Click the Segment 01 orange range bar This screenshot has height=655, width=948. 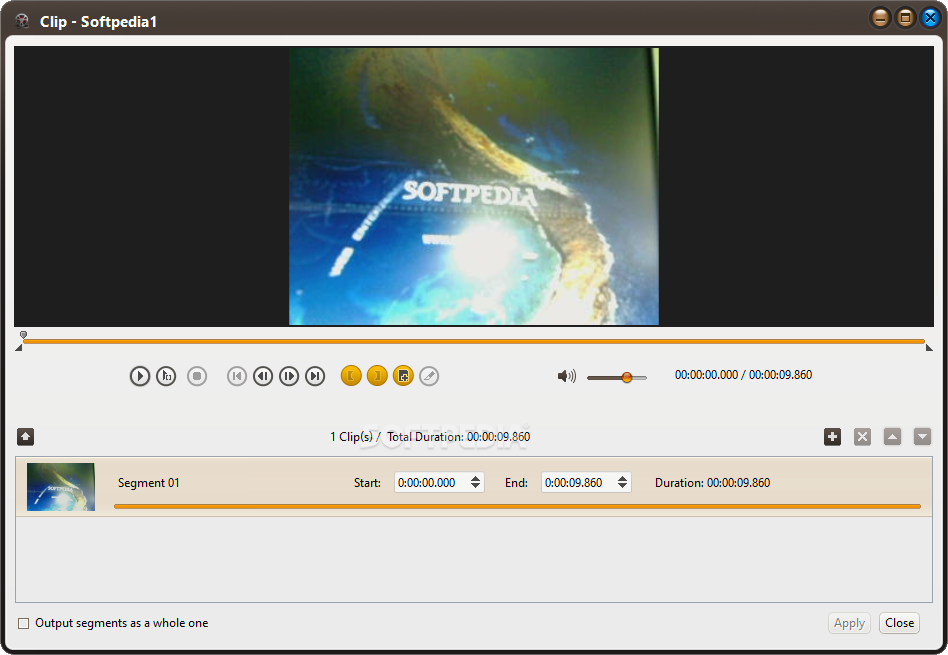coord(518,506)
